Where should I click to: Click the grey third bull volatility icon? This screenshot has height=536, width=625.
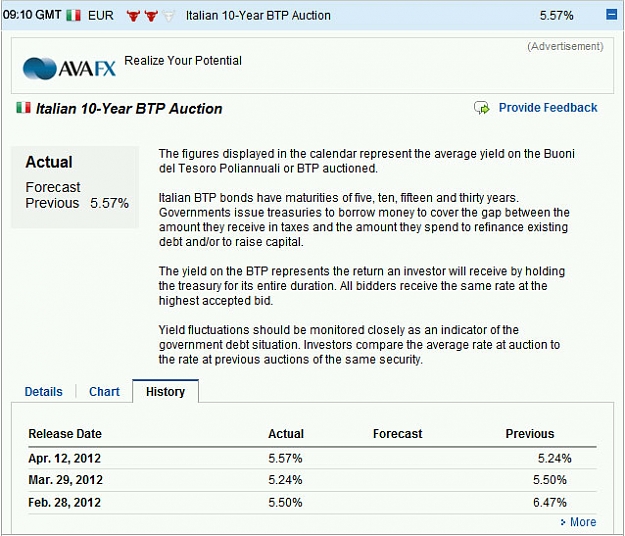point(169,16)
